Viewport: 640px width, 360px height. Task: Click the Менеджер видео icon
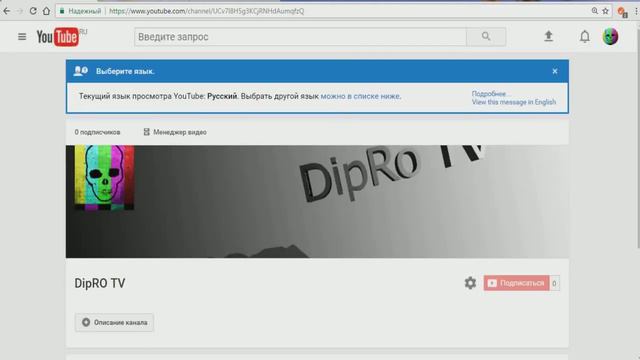(147, 132)
